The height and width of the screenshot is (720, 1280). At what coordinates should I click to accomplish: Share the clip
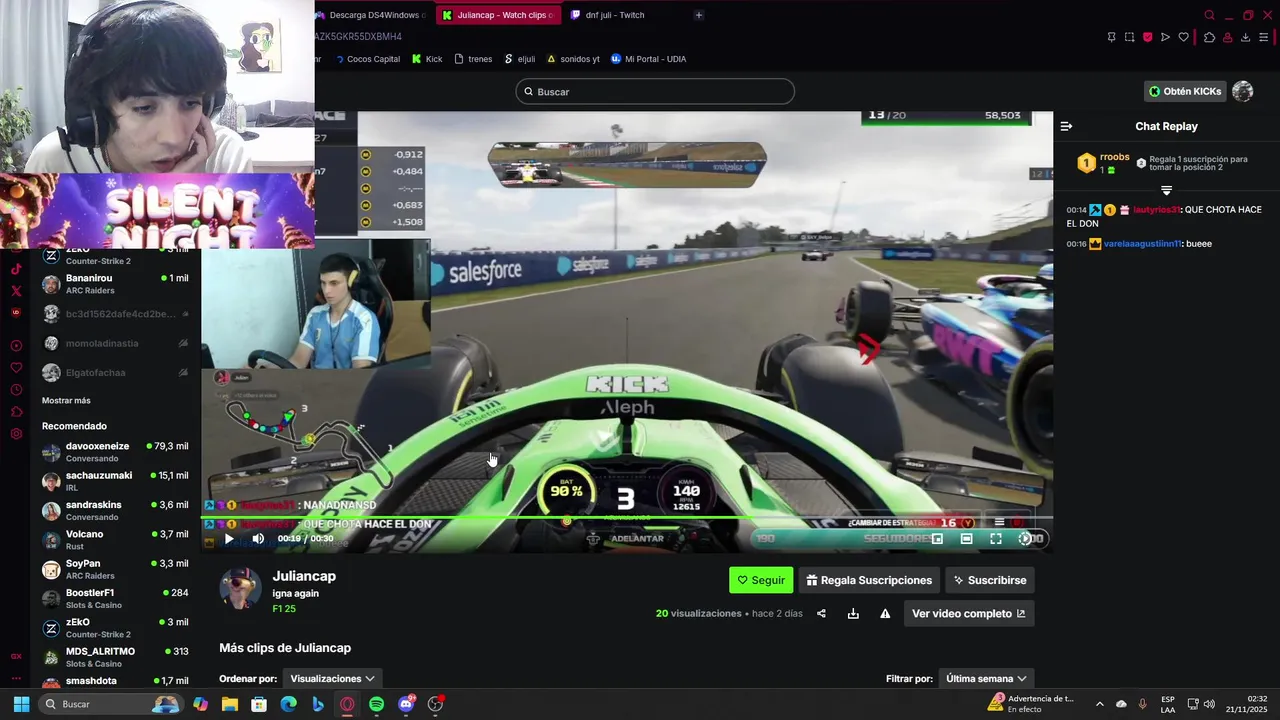click(821, 614)
